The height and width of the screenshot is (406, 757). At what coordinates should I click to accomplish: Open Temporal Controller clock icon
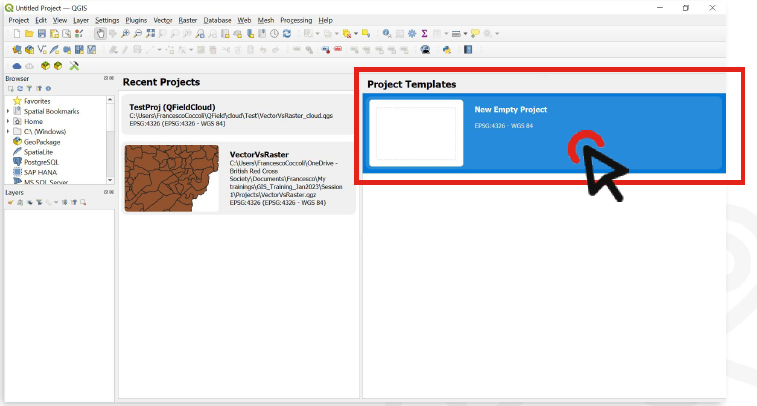[x=274, y=34]
